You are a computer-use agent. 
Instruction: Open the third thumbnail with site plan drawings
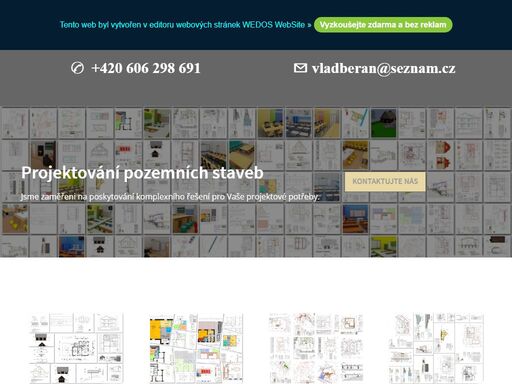(316, 348)
